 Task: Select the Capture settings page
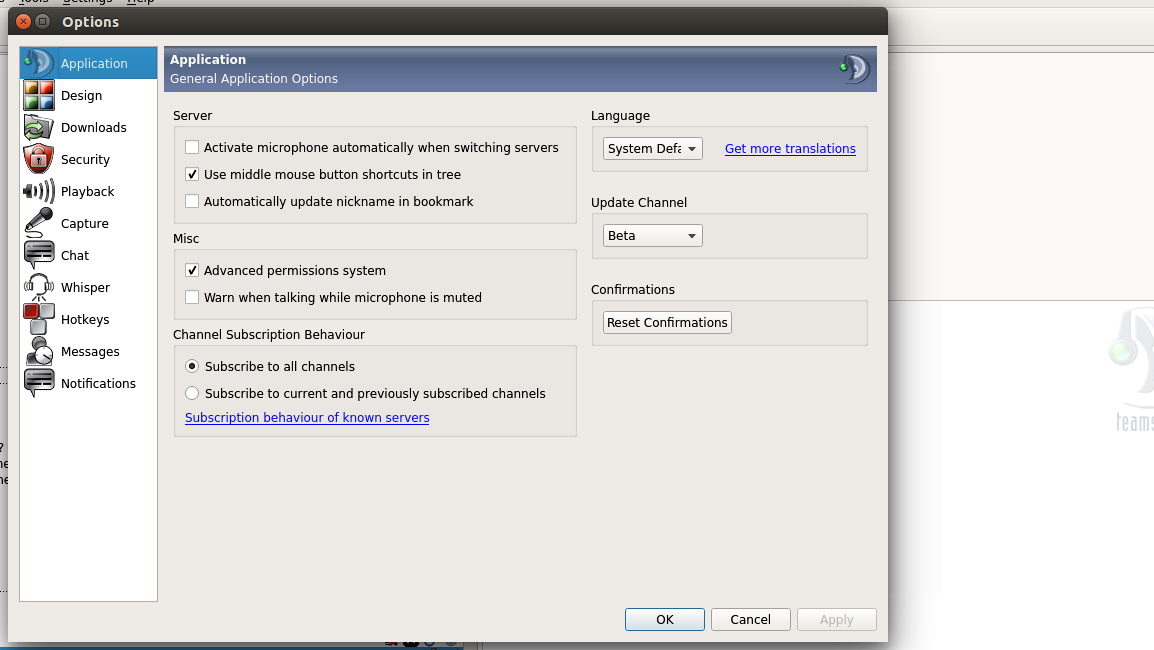[88, 223]
